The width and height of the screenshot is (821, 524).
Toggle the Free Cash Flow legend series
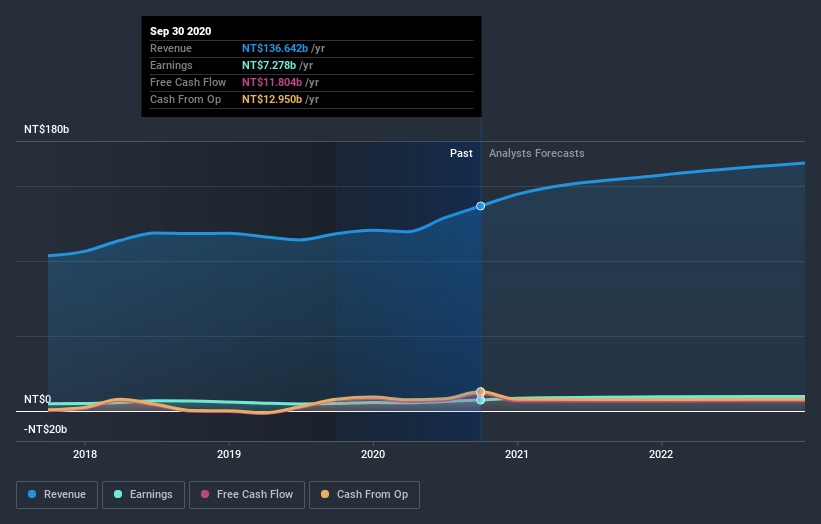(247, 495)
